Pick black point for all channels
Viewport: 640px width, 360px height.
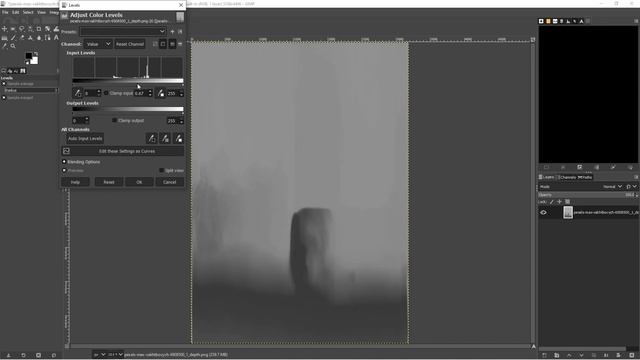click(x=151, y=139)
